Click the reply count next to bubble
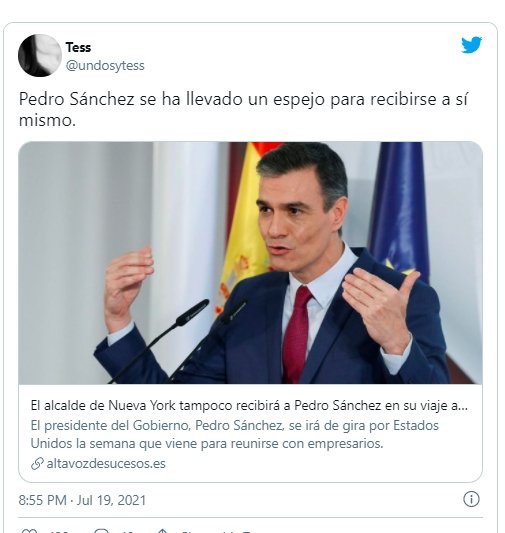 pyautogui.click(x=129, y=532)
